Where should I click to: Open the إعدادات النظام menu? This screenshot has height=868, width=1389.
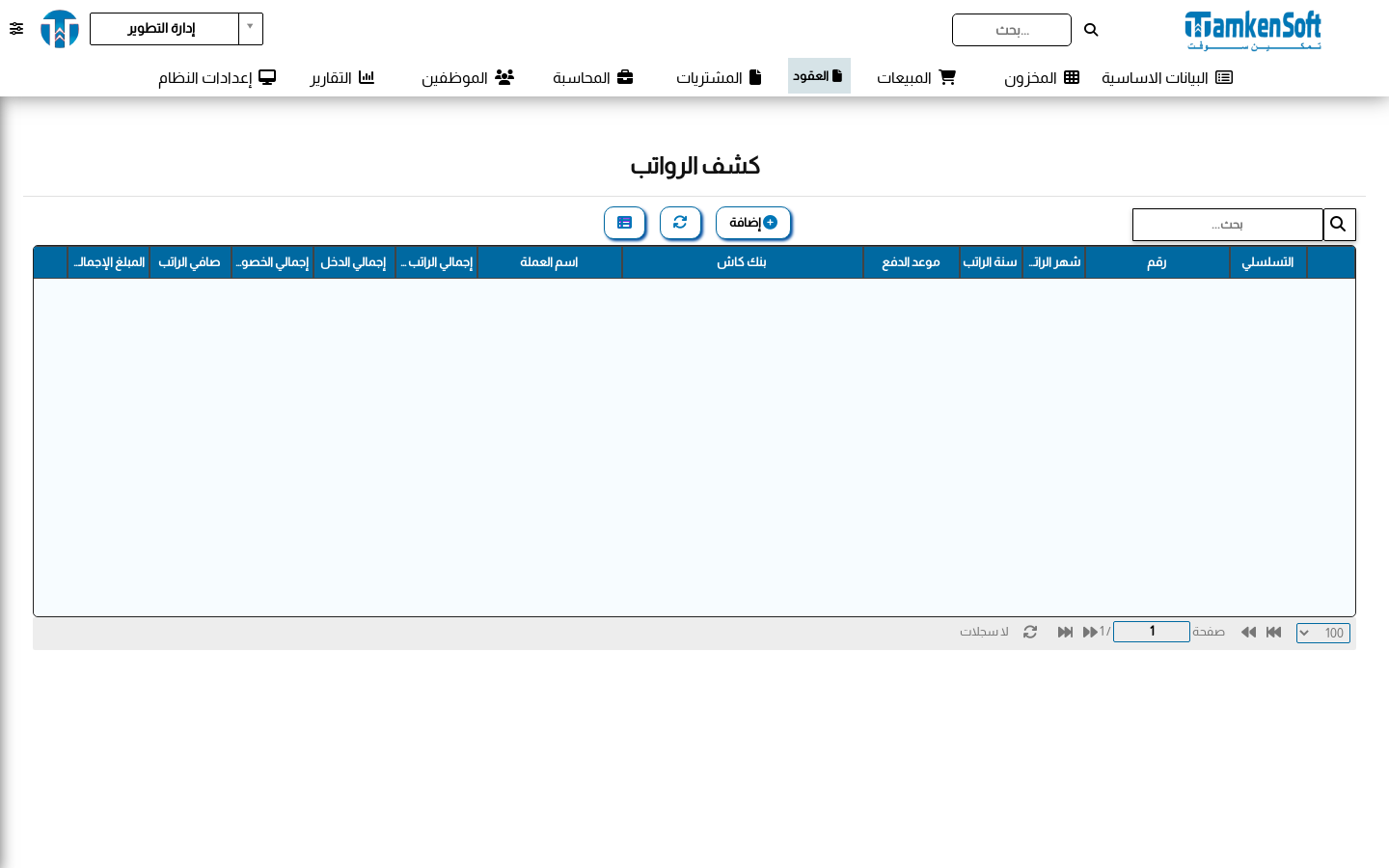tap(217, 77)
